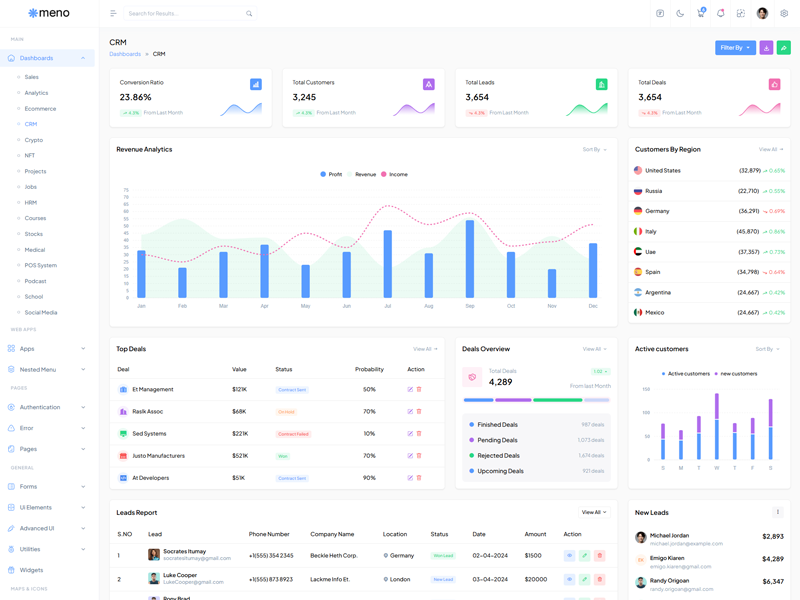Expand the Authentication sidebar menu
Screen dimensions: 800x600
(47, 407)
